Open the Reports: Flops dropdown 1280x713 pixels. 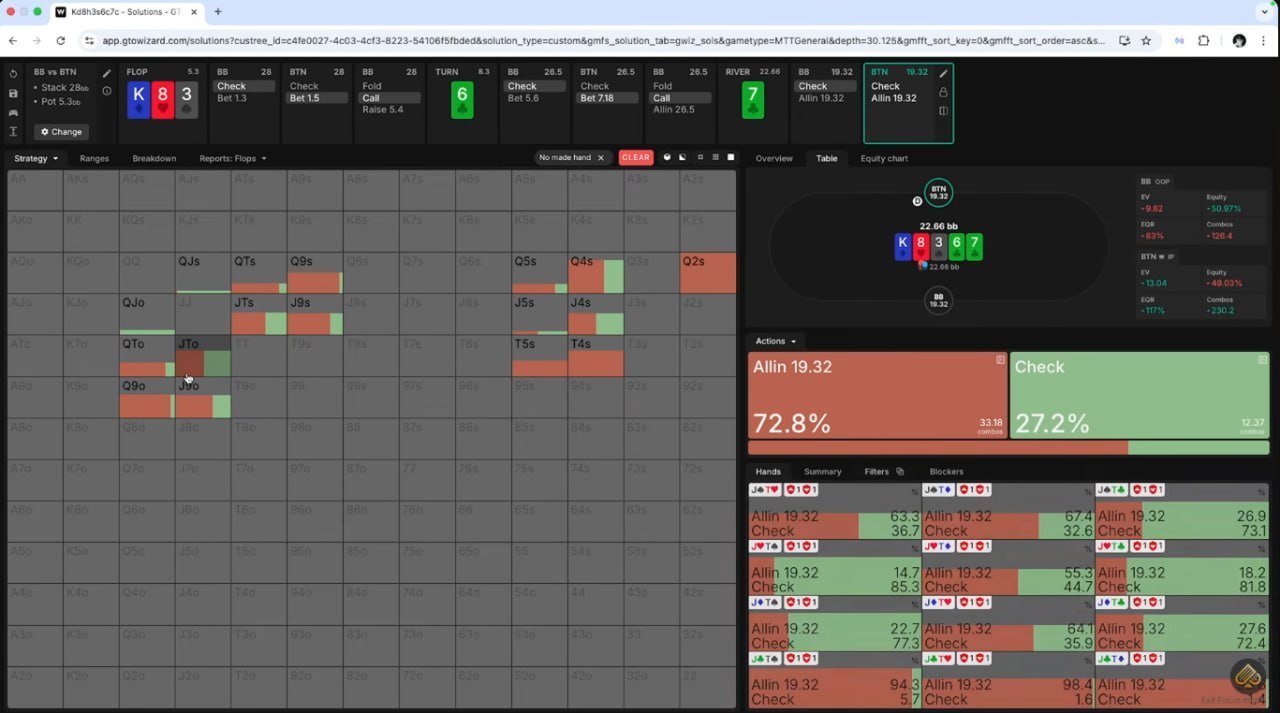point(232,158)
